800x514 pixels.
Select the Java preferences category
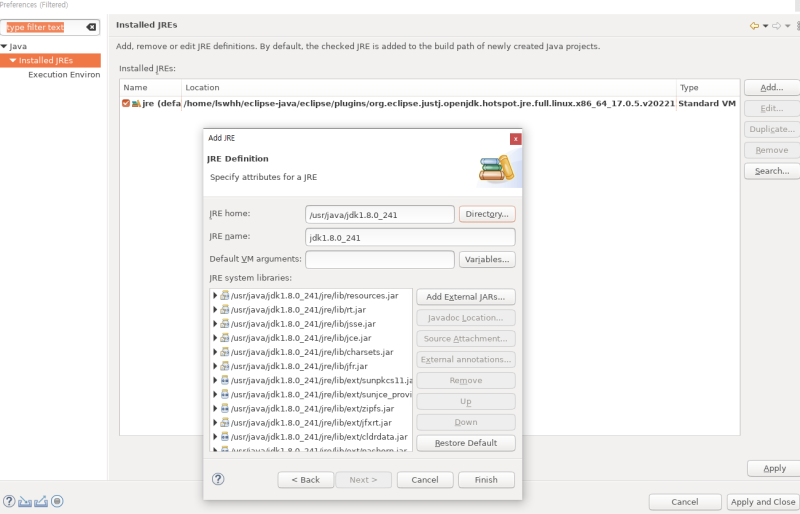(18, 46)
